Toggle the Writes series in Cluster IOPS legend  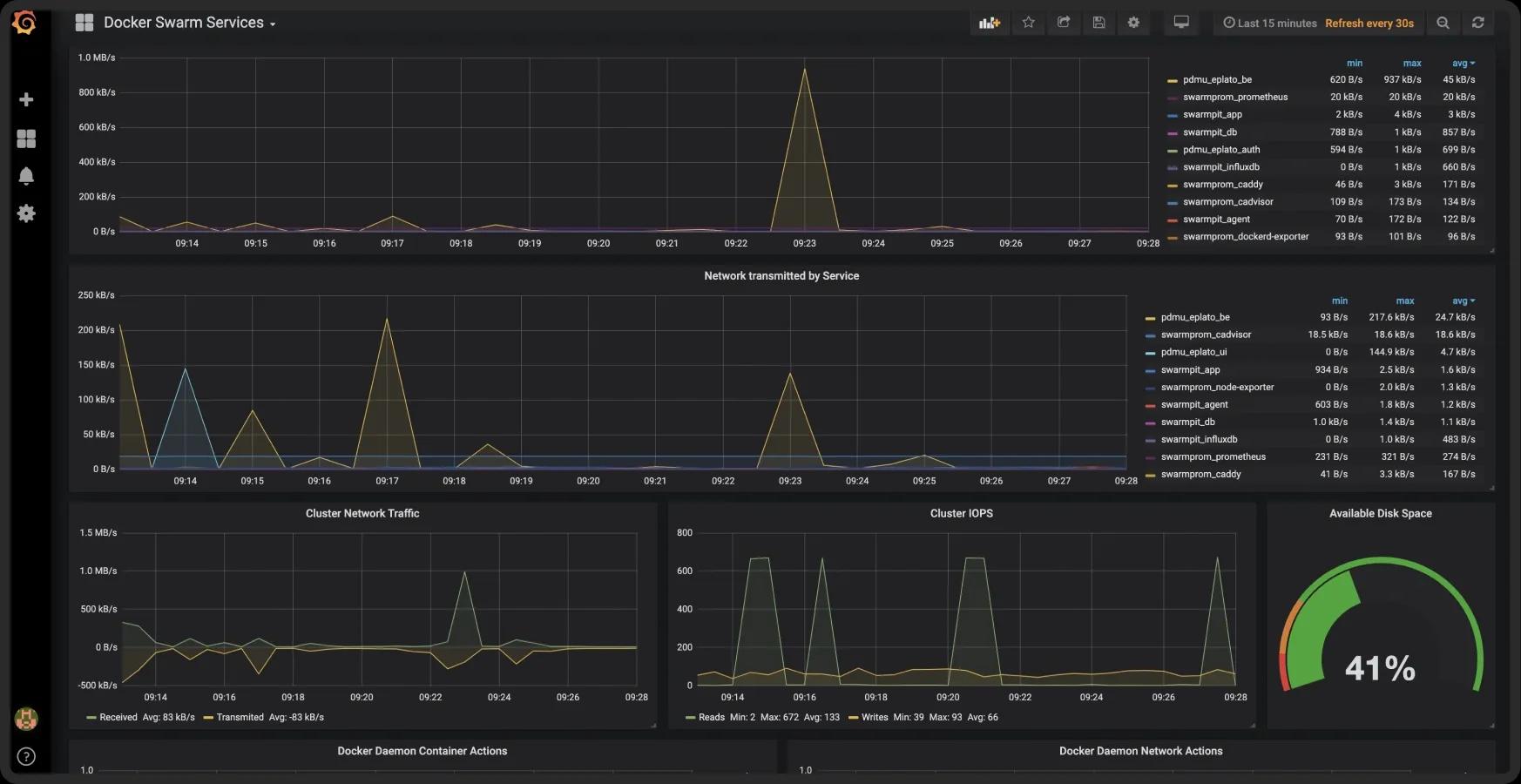tap(874, 717)
